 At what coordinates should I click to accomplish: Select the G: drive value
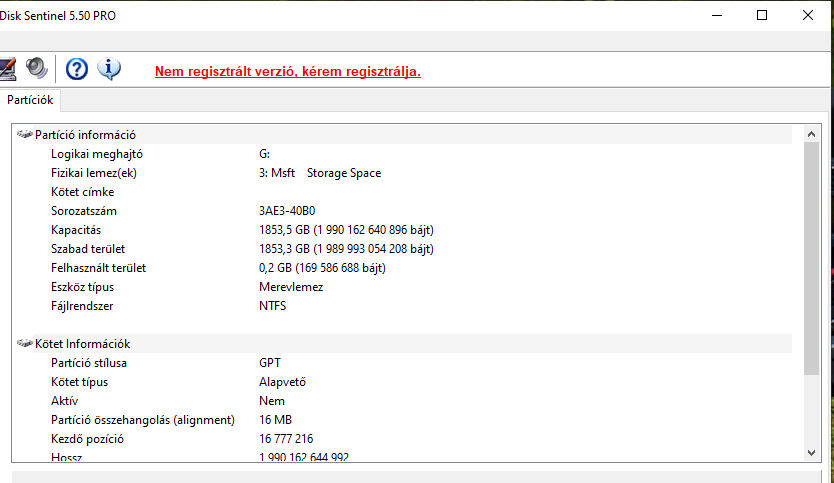264,154
